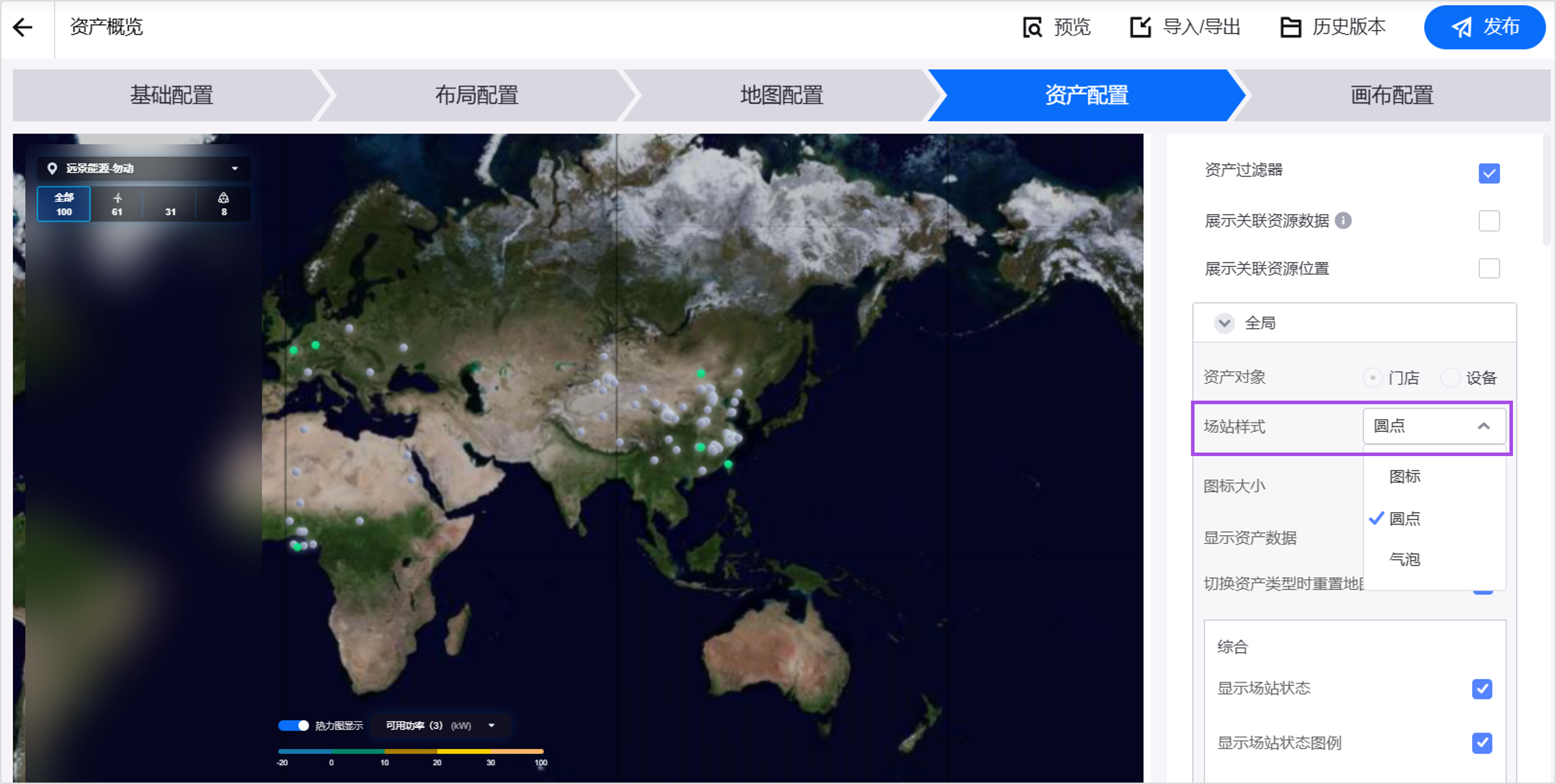Expand the 远景能源-勿动 site dropdown
This screenshot has width=1556, height=784.
(234, 168)
